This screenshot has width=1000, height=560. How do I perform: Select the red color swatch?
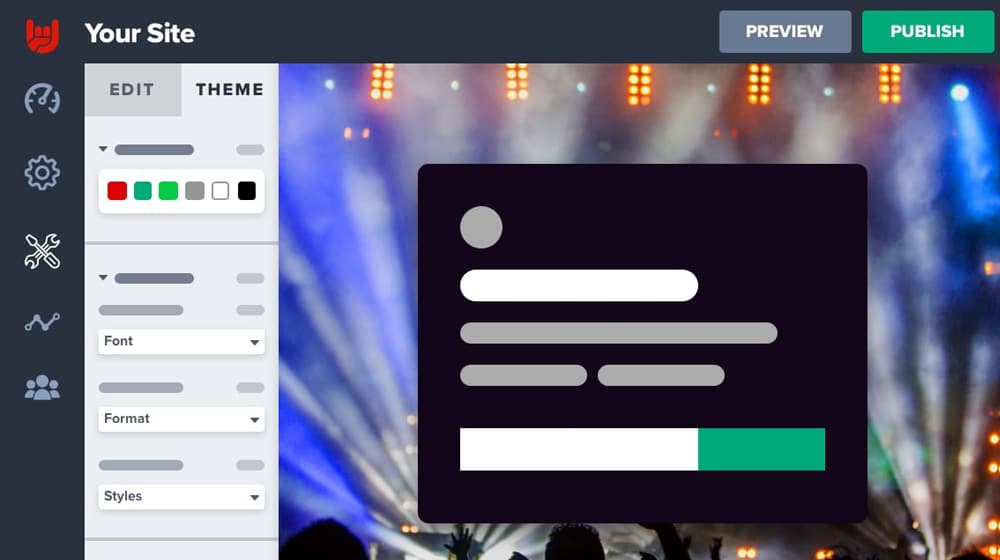[117, 191]
